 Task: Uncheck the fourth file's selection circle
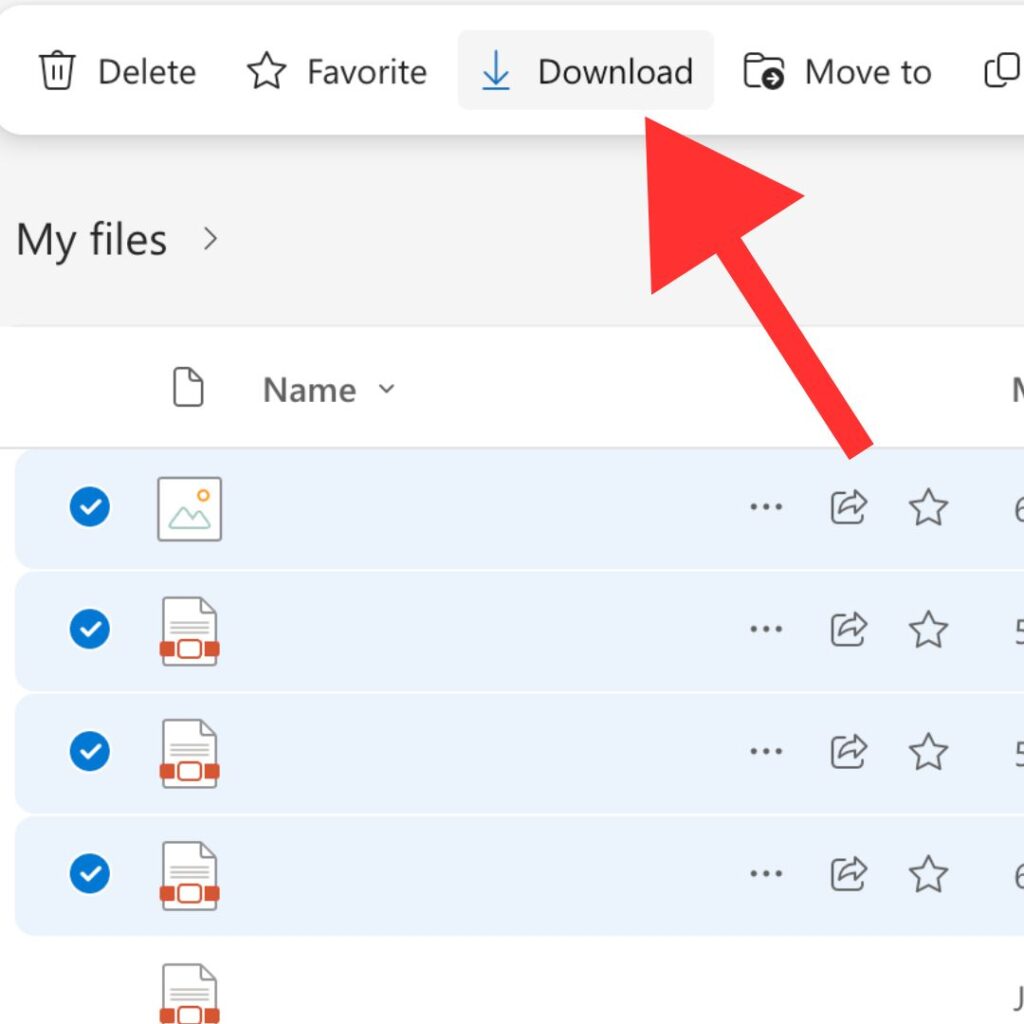(x=90, y=875)
